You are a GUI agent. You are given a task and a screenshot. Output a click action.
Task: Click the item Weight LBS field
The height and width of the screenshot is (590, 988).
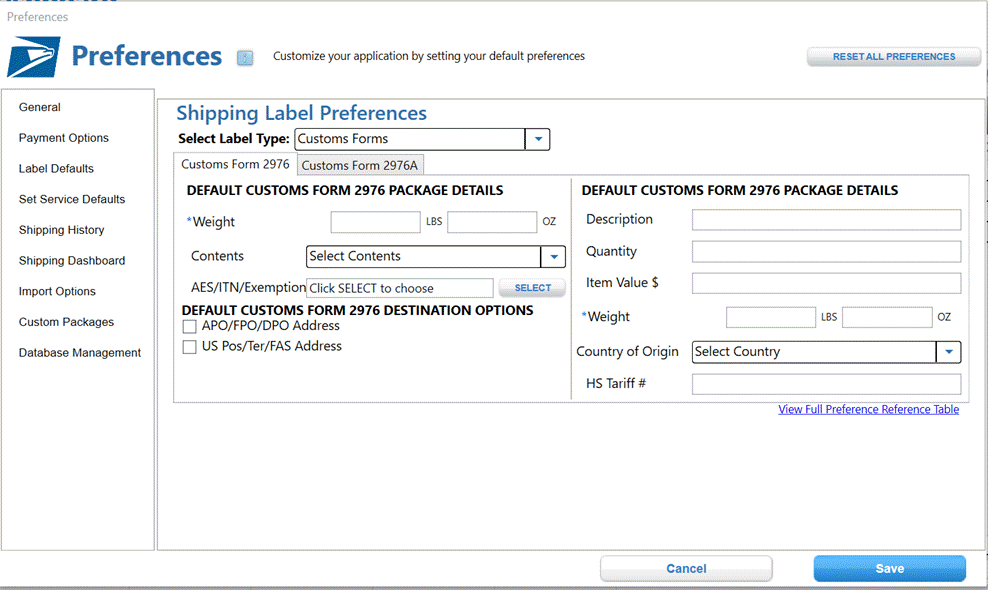[x=771, y=317]
